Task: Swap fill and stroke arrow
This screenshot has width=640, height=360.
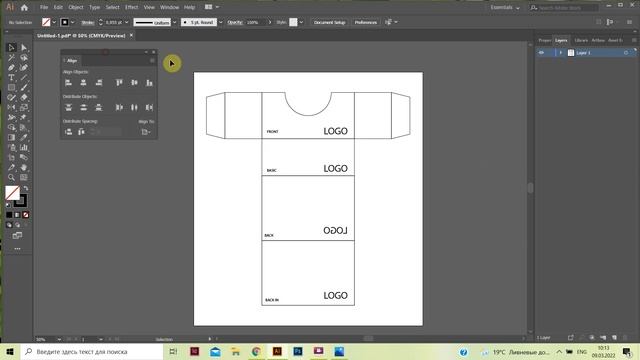Action: click(25, 189)
